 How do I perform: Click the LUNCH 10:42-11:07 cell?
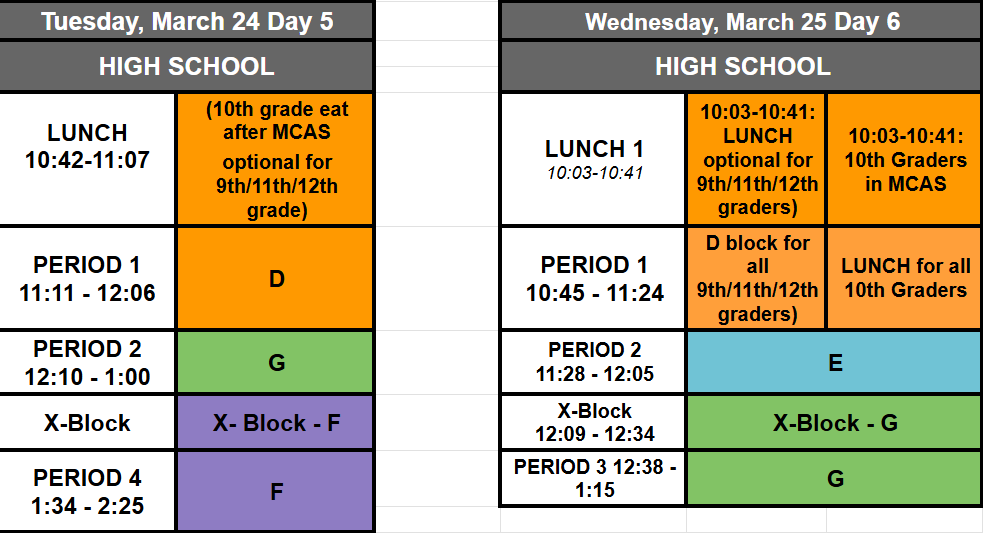click(88, 147)
